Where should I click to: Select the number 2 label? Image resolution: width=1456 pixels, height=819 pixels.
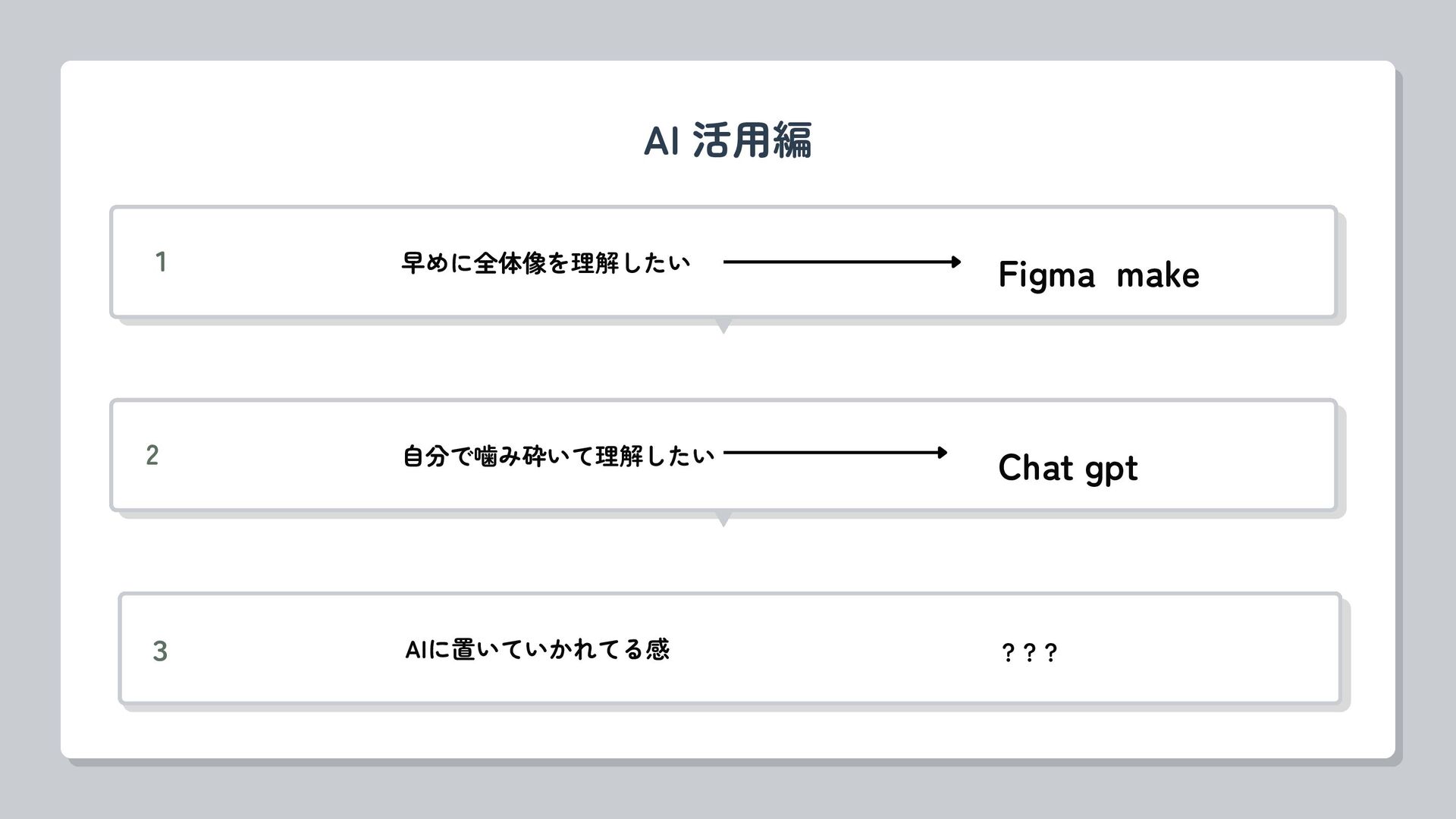click(152, 455)
